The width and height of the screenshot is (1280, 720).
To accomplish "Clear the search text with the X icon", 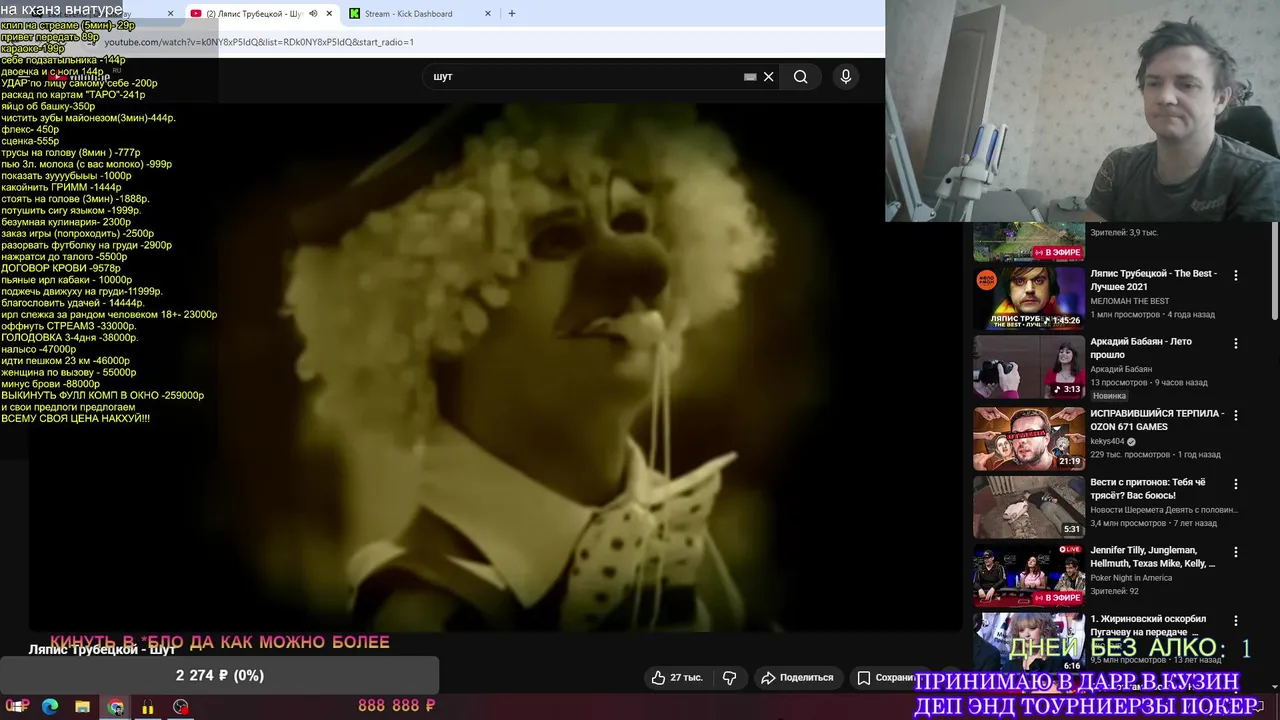I will tap(768, 77).
